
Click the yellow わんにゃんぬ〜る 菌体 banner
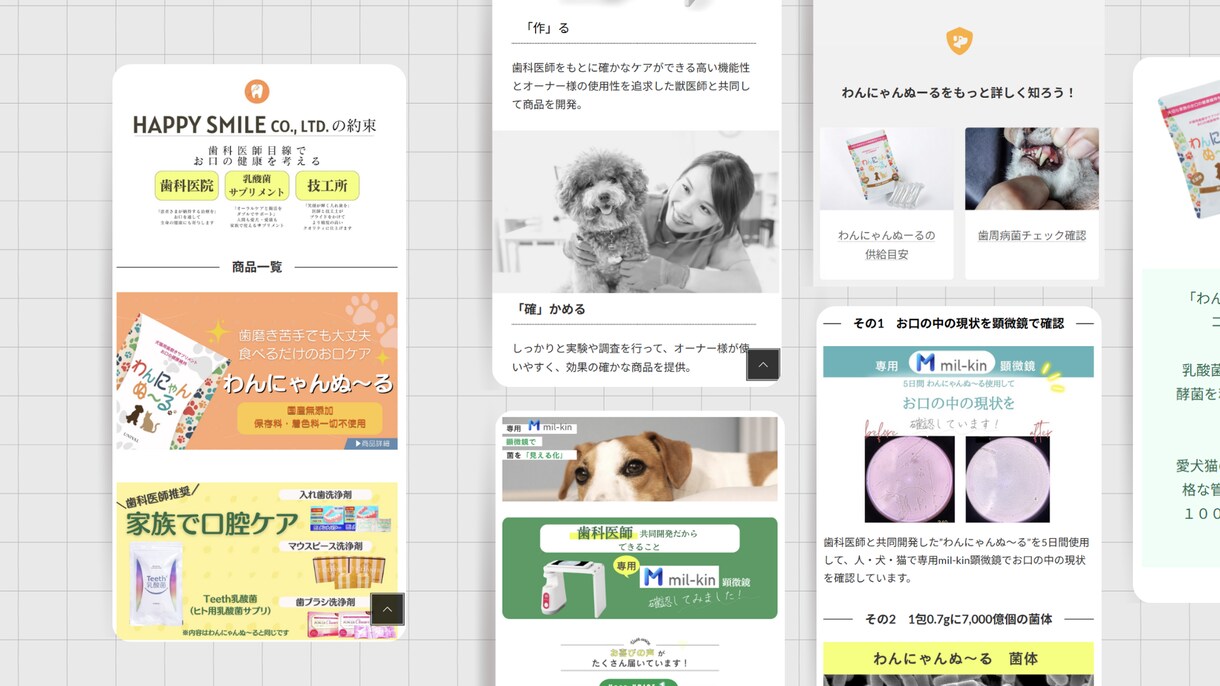[958, 658]
